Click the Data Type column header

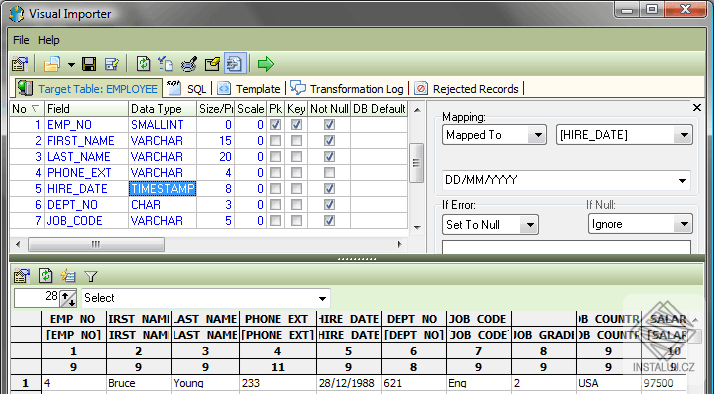click(x=163, y=108)
